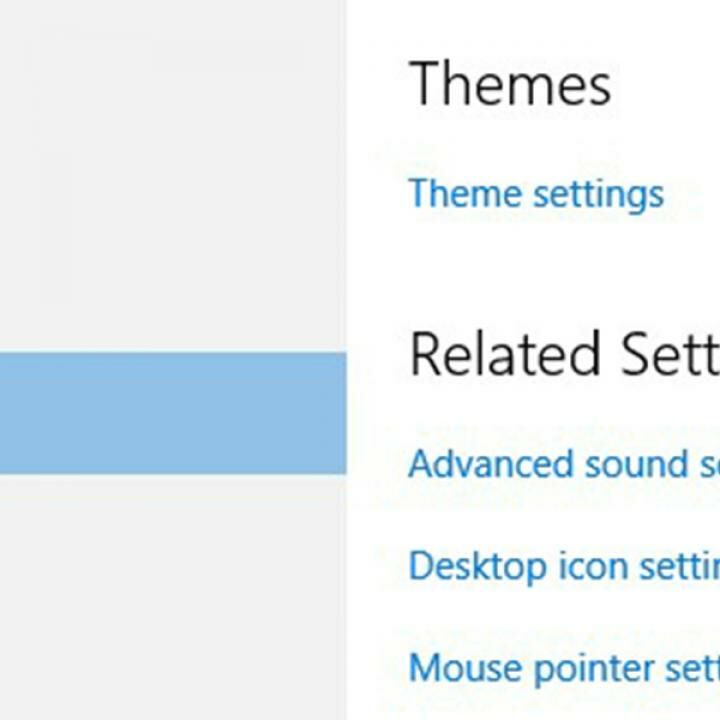The height and width of the screenshot is (720, 720).
Task: Click gray sidebar area below highlighted item
Action: [172, 600]
